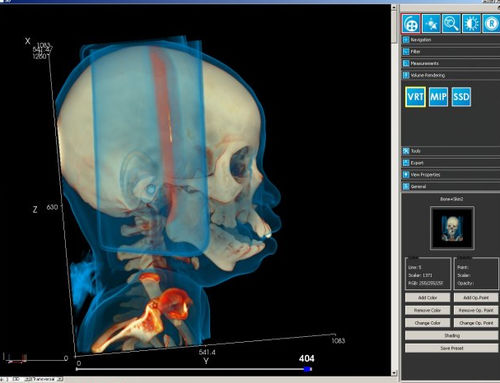Click the Z axis label 630
500x383 pixels.
52,207
